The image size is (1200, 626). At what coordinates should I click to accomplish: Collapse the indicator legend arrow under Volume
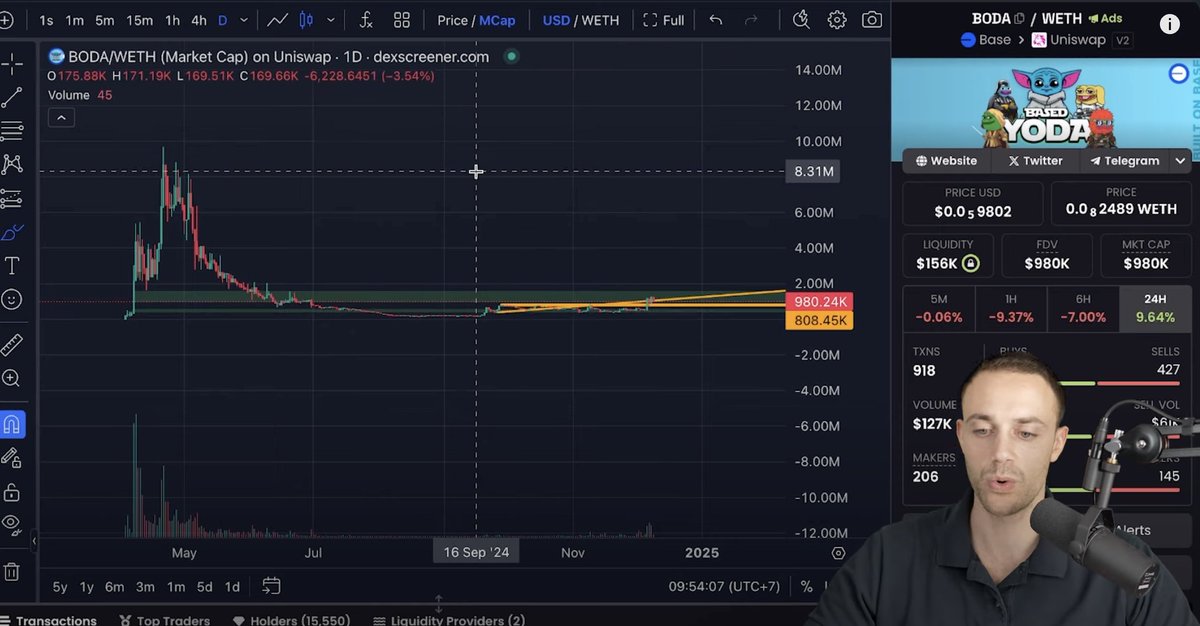[61, 118]
